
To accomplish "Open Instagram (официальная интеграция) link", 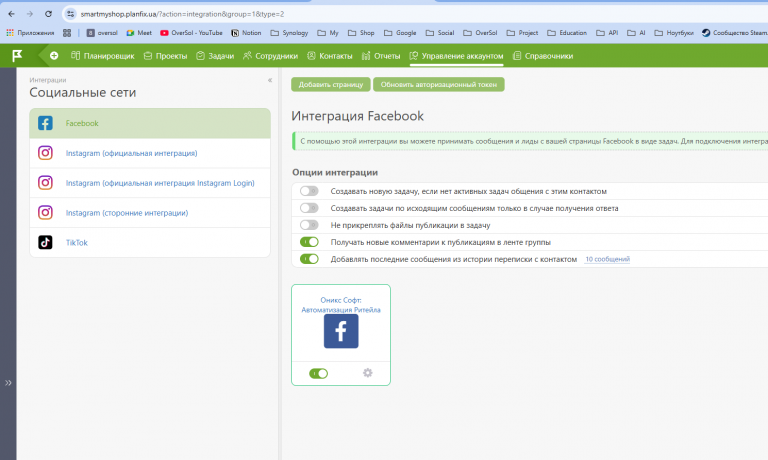I will pos(131,153).
